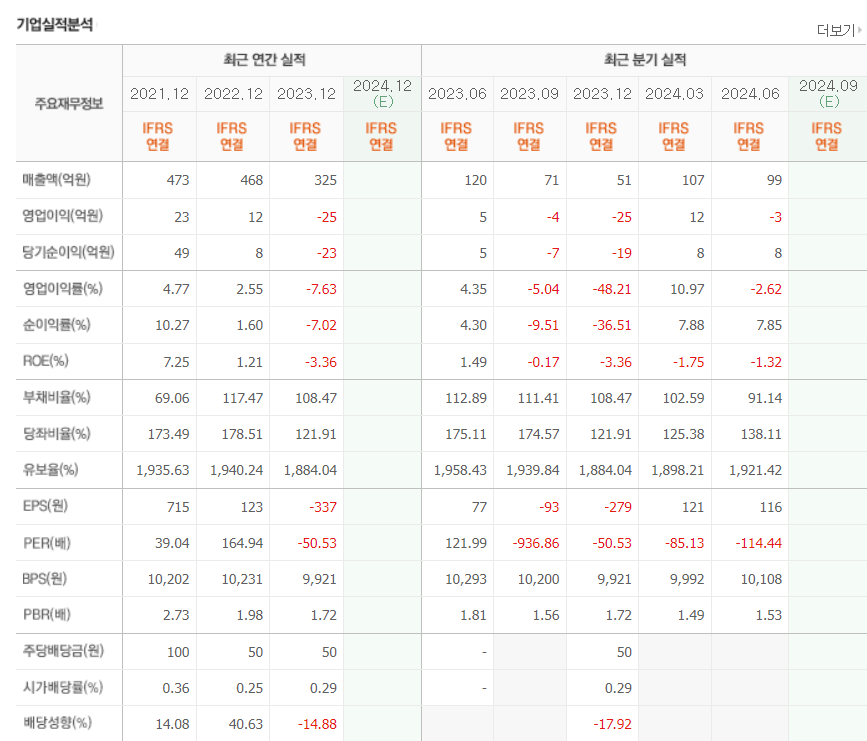Click the 91.14 debt ratio value

[765, 398]
